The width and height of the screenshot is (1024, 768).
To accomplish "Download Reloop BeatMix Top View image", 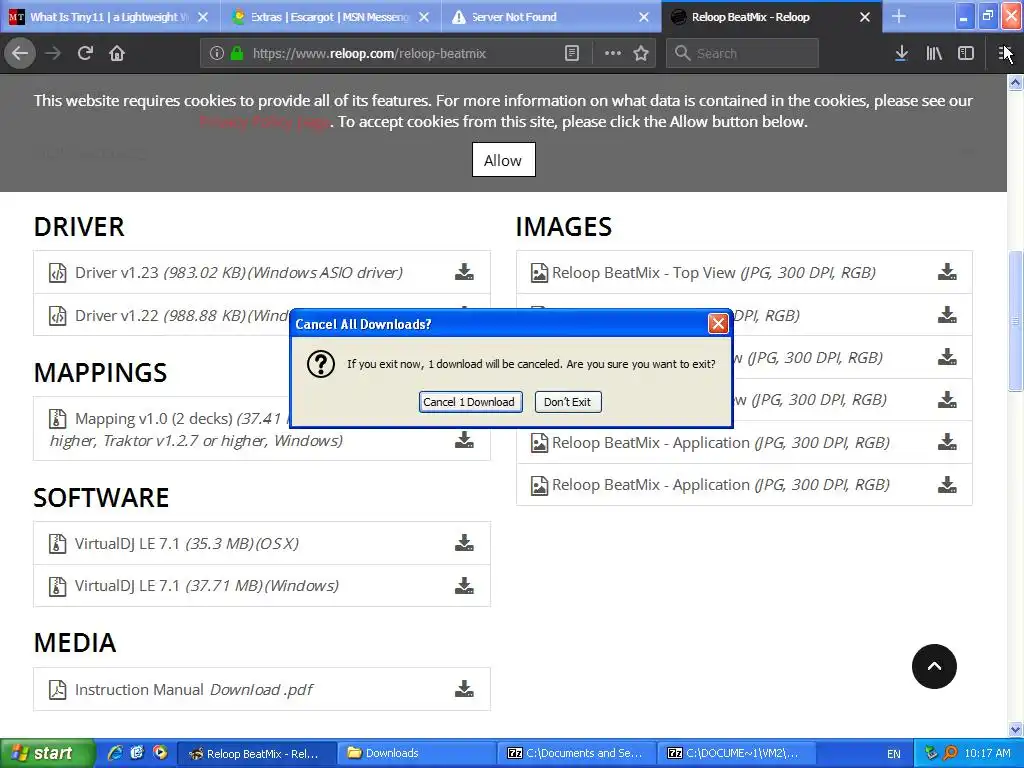I will click(x=947, y=272).
